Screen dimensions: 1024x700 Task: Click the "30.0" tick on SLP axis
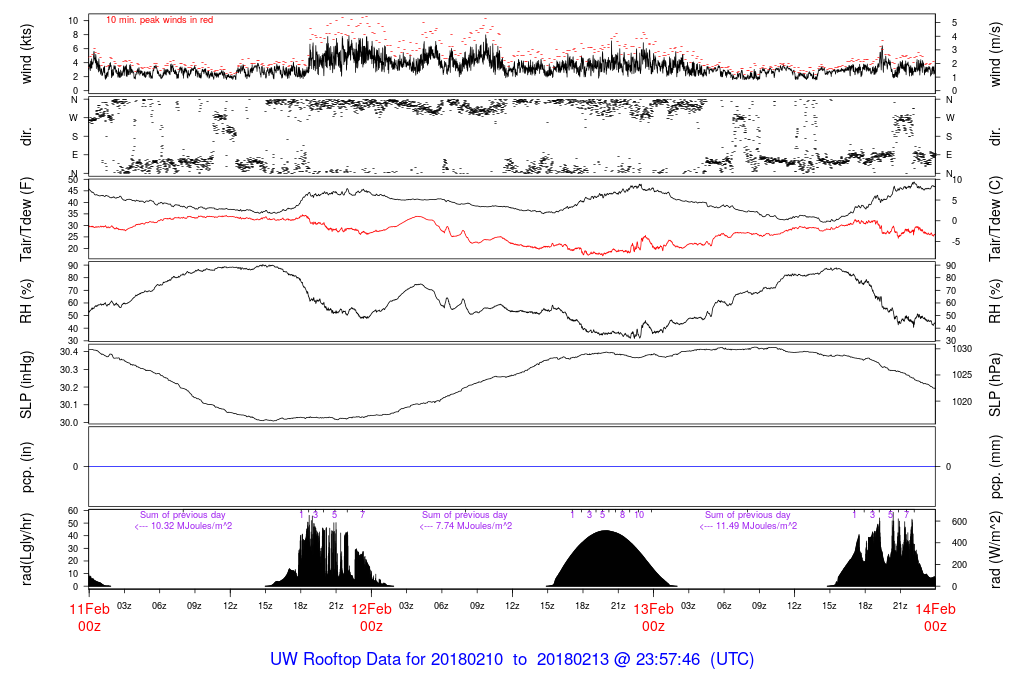point(70,422)
